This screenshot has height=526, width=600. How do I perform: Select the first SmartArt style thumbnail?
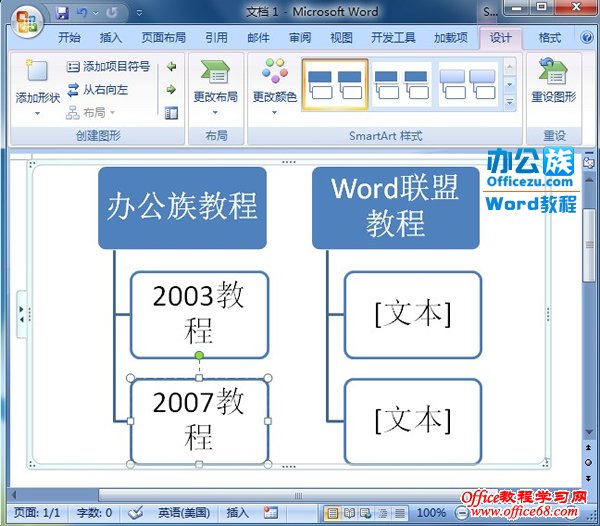(x=335, y=84)
